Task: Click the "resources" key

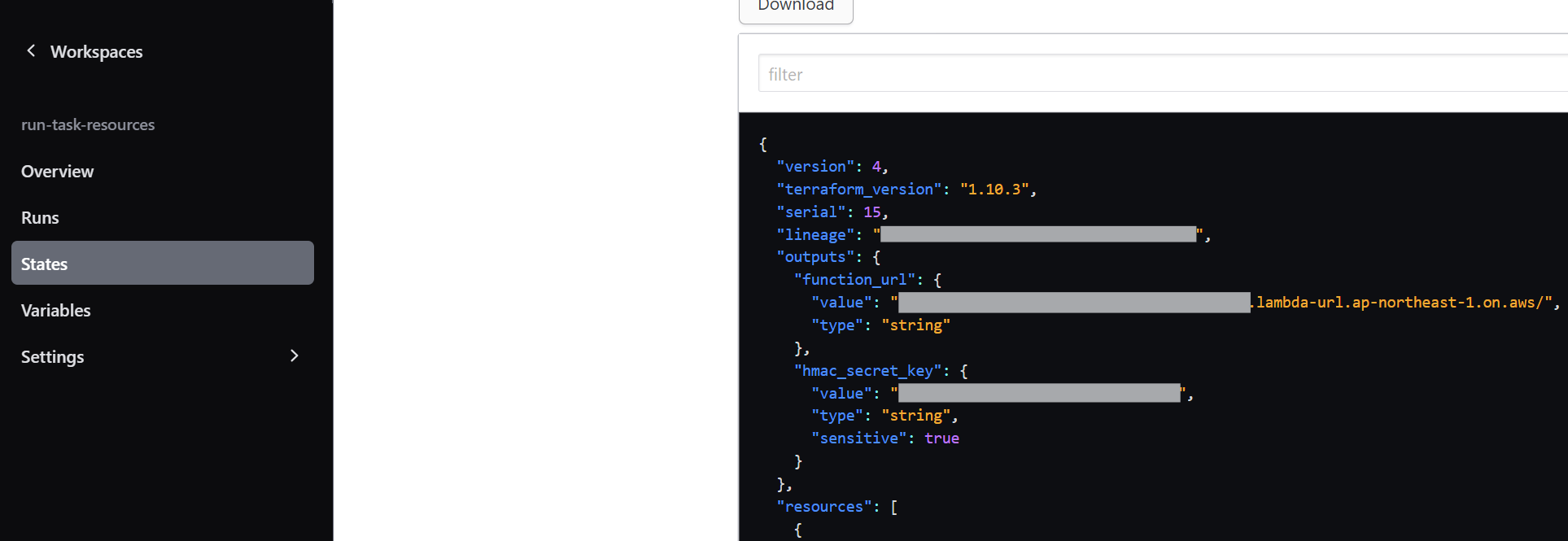Action: (823, 507)
